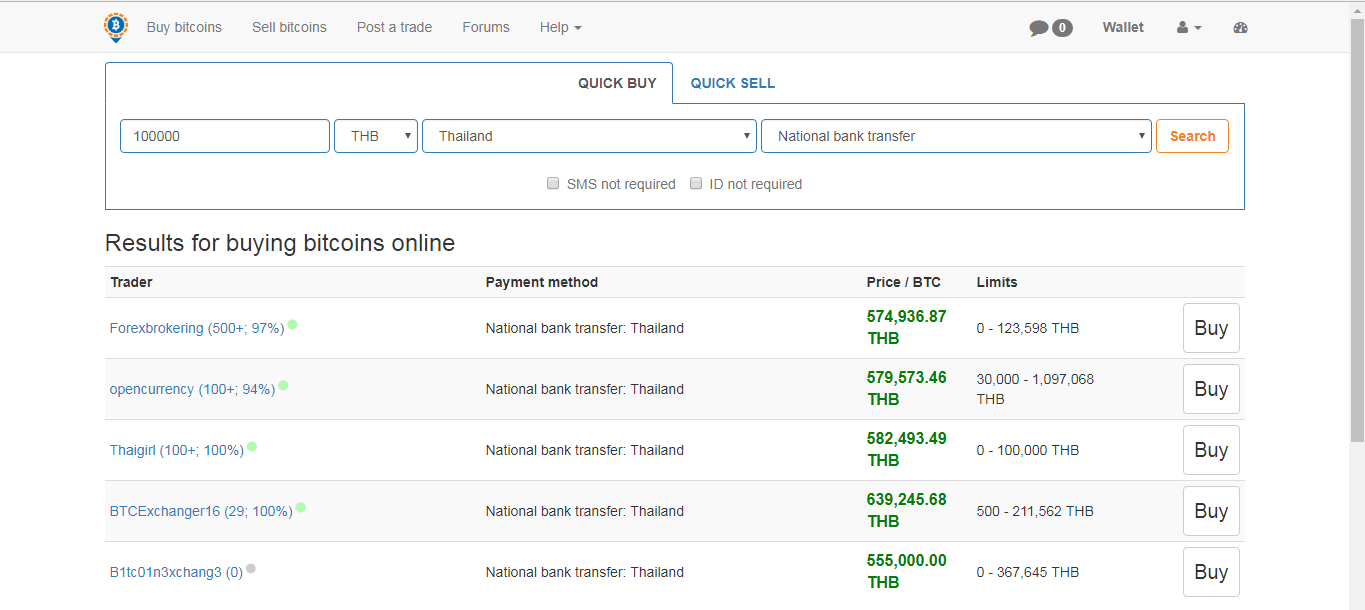Click opencurrency's green online status dot
The height and width of the screenshot is (610, 1365).
coord(283,385)
